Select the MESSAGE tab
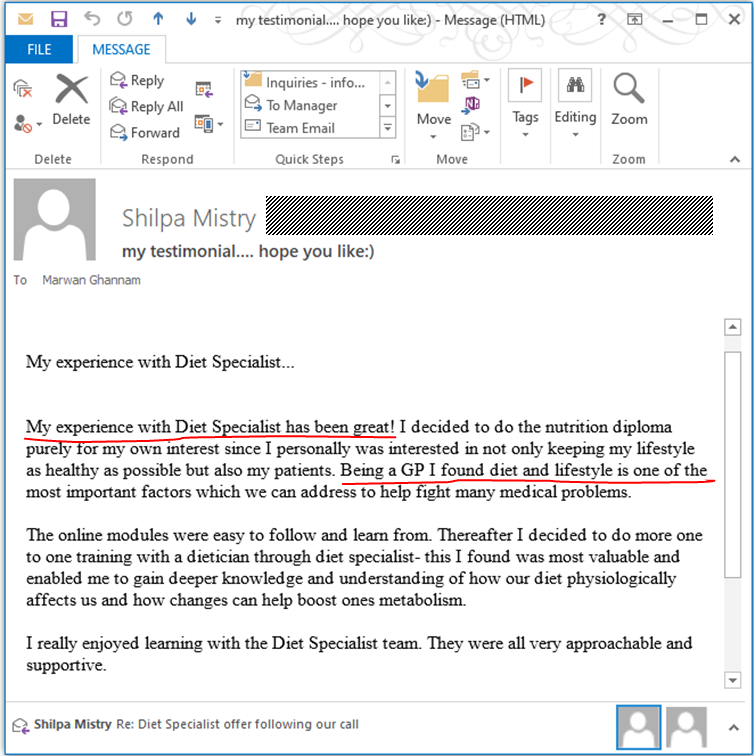The image size is (756, 756). 122,49
